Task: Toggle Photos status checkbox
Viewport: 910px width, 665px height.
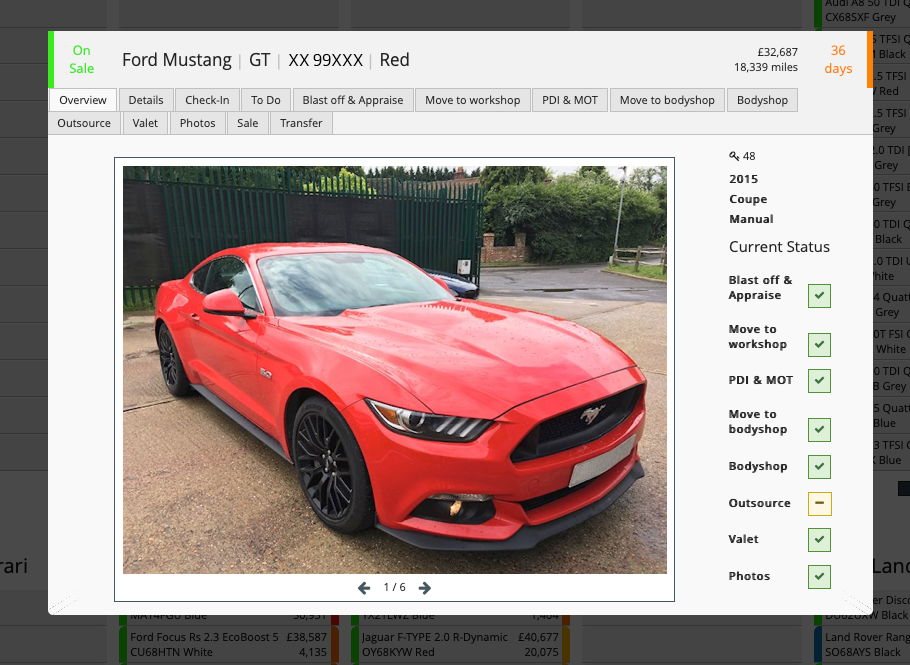Action: (819, 577)
